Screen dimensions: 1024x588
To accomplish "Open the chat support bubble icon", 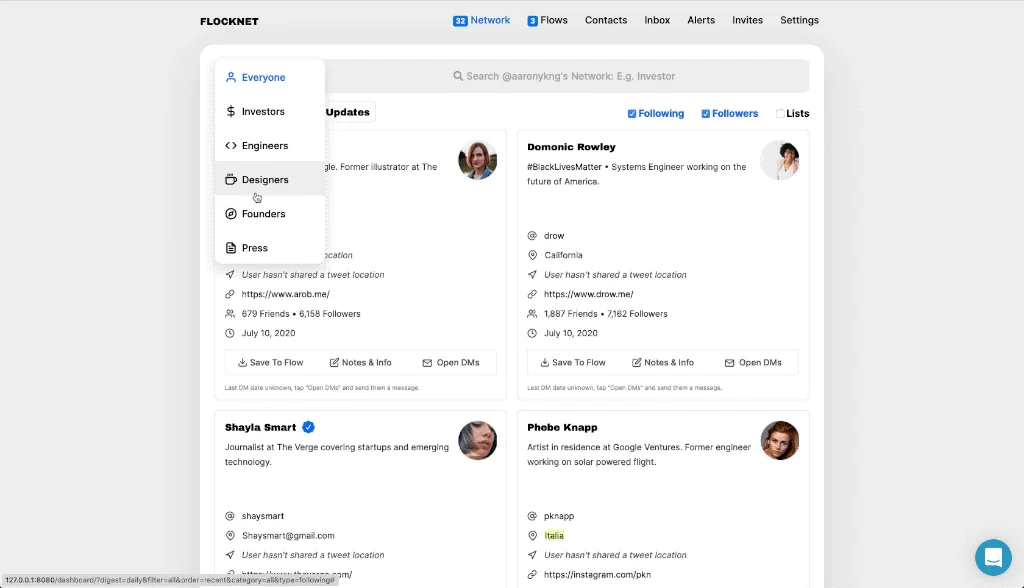I will click(993, 557).
